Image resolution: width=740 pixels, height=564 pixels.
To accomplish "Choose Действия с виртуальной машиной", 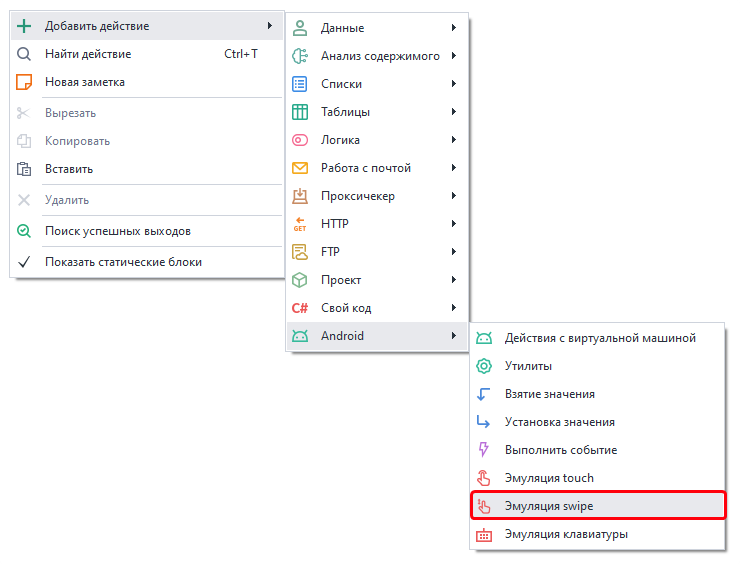I will point(600,338).
